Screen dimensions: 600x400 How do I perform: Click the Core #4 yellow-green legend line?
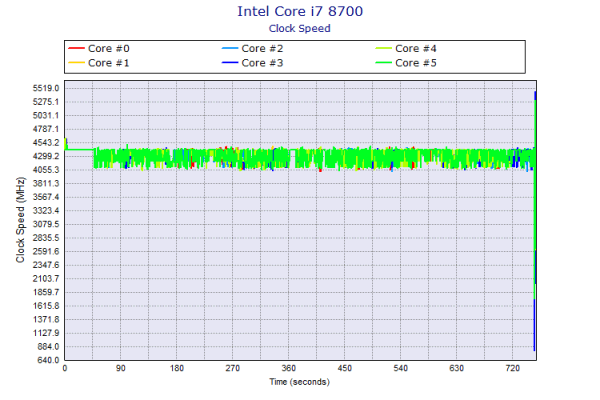[x=383, y=48]
